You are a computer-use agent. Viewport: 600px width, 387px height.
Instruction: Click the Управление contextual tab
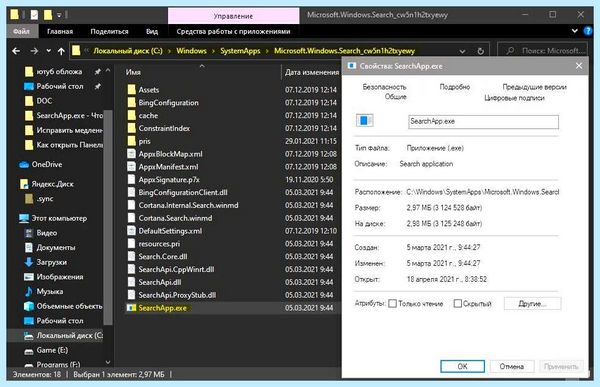click(233, 16)
